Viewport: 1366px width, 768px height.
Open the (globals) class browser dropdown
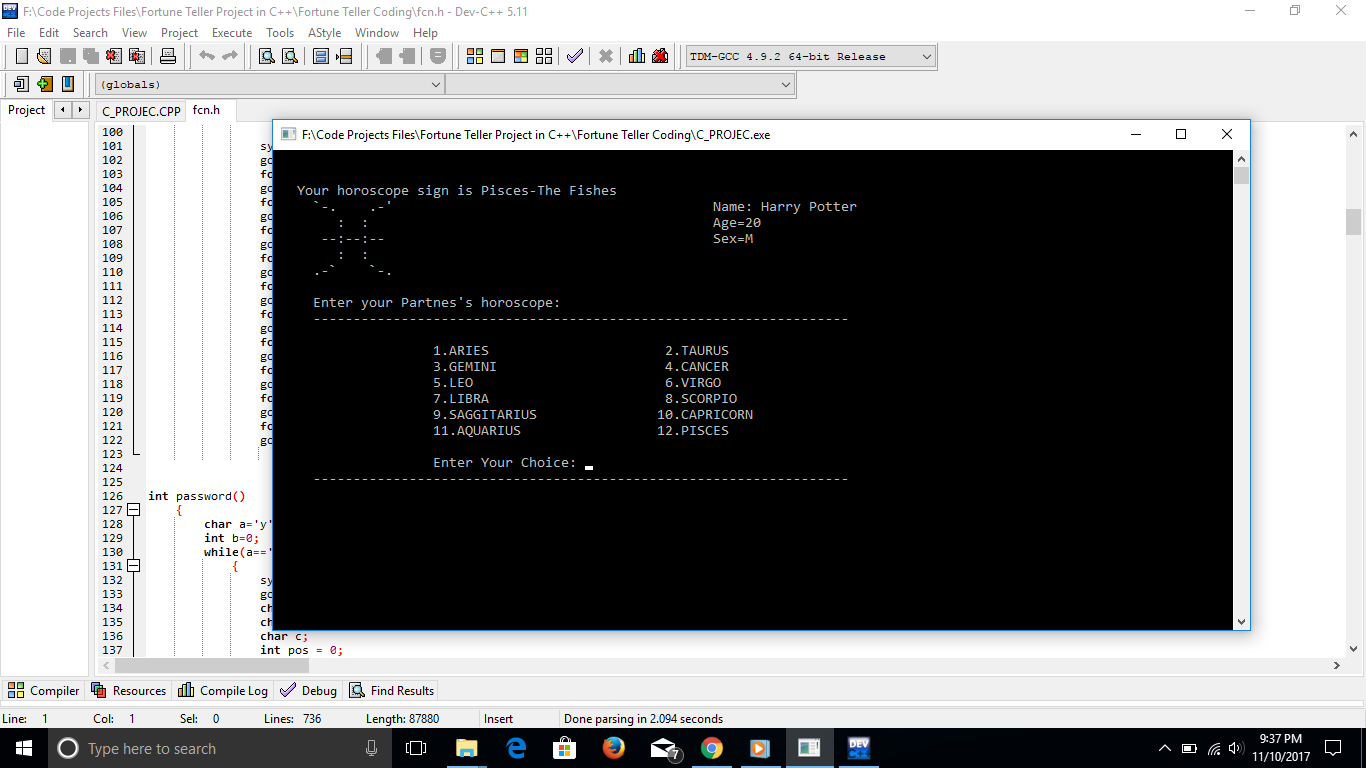click(x=437, y=84)
